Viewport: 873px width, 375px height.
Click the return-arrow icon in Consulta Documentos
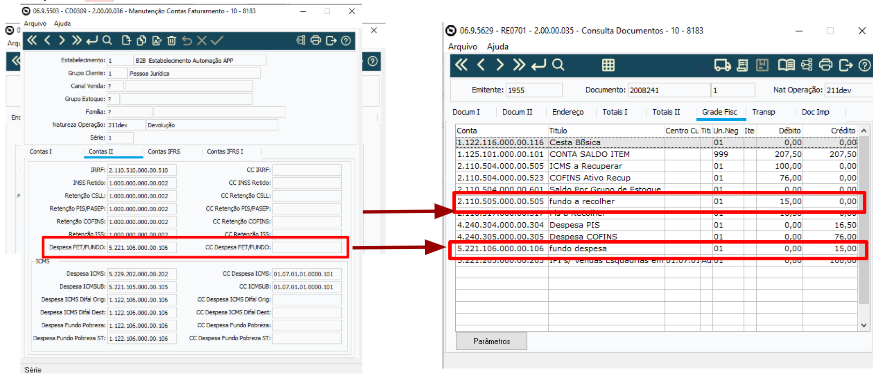tap(538, 65)
